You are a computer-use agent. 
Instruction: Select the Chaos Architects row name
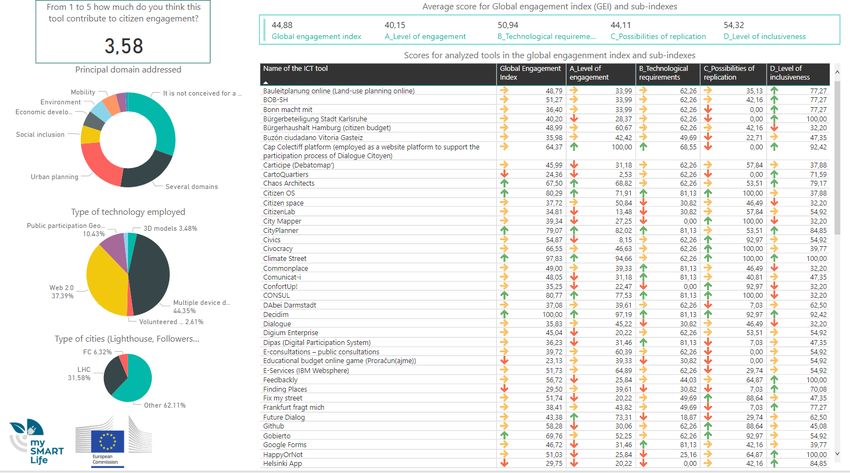pyautogui.click(x=289, y=184)
